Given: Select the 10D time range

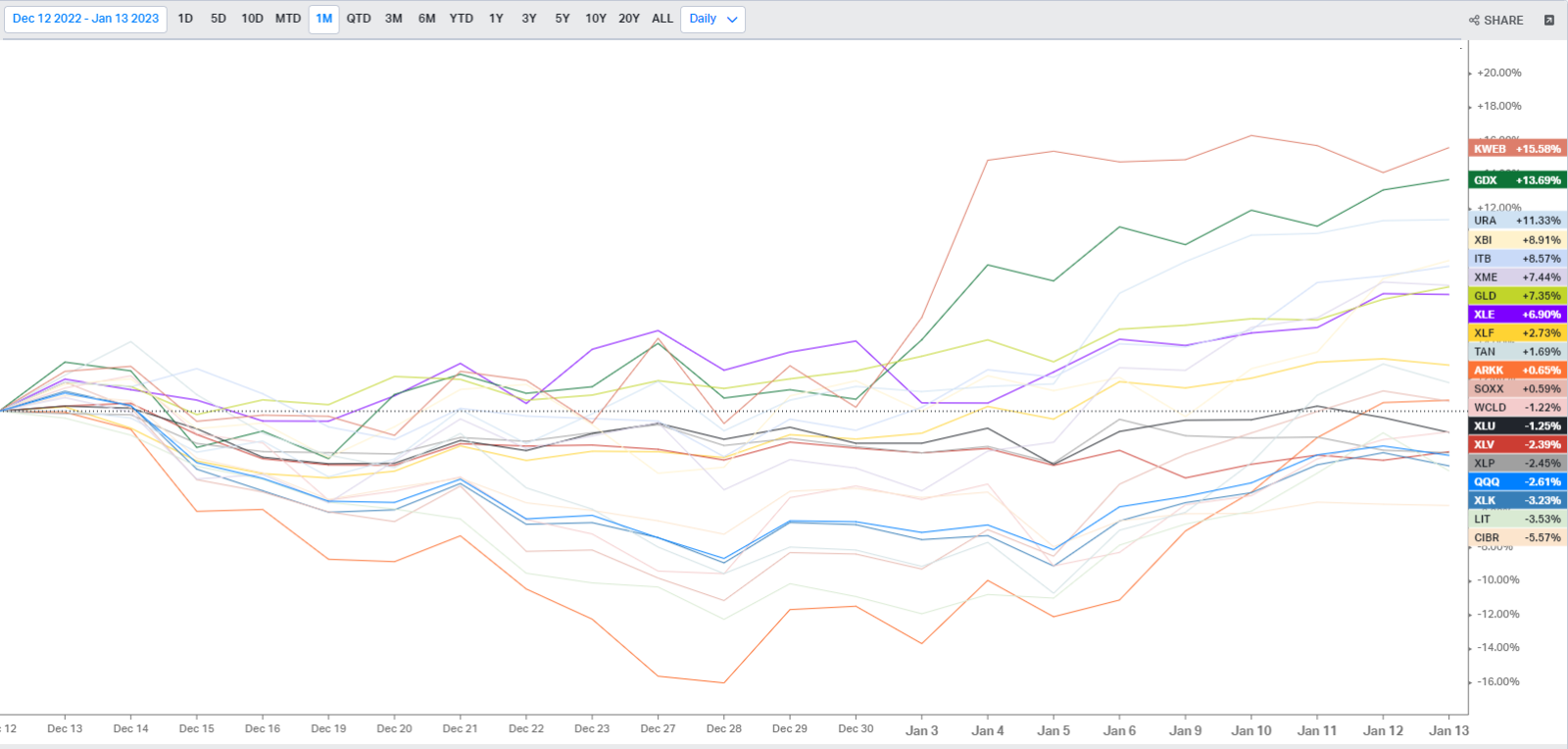Looking at the screenshot, I should [x=252, y=19].
